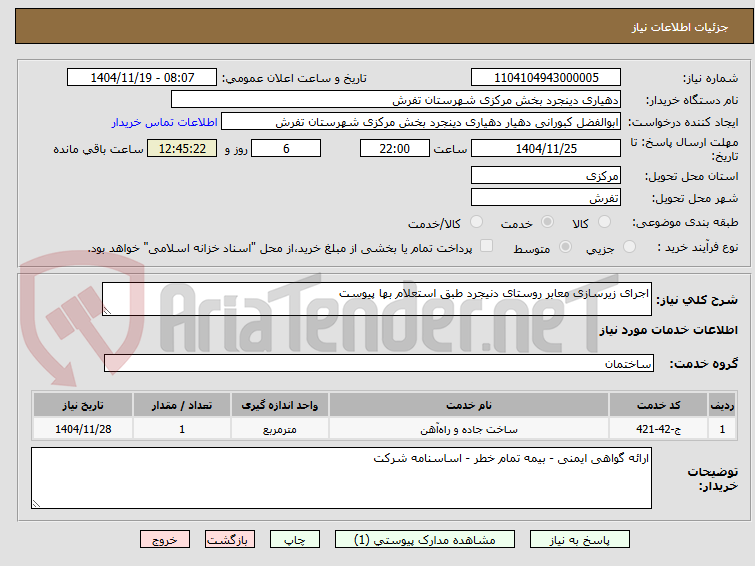The width and height of the screenshot is (755, 566).
Task: Click the ردیف column header
Action: tap(722, 405)
